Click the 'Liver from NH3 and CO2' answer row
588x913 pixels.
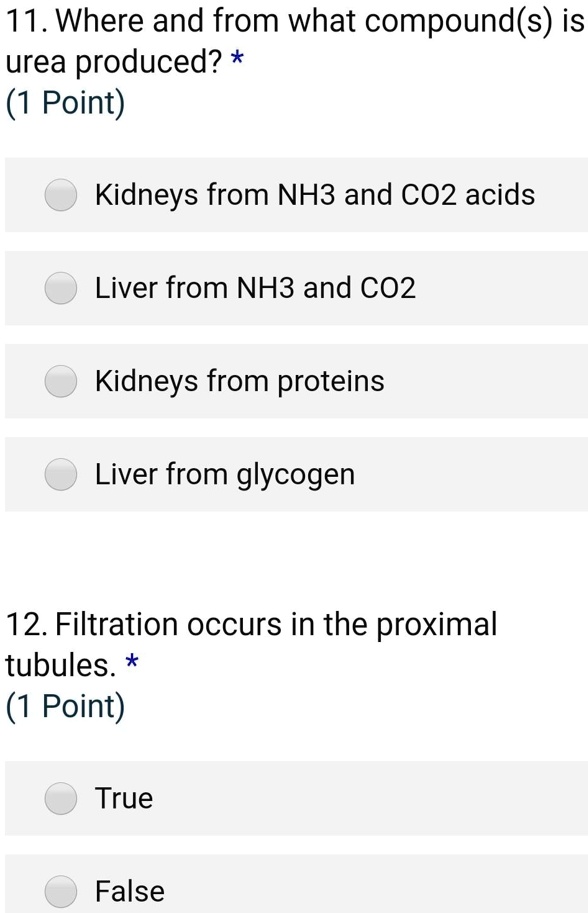[x=294, y=288]
